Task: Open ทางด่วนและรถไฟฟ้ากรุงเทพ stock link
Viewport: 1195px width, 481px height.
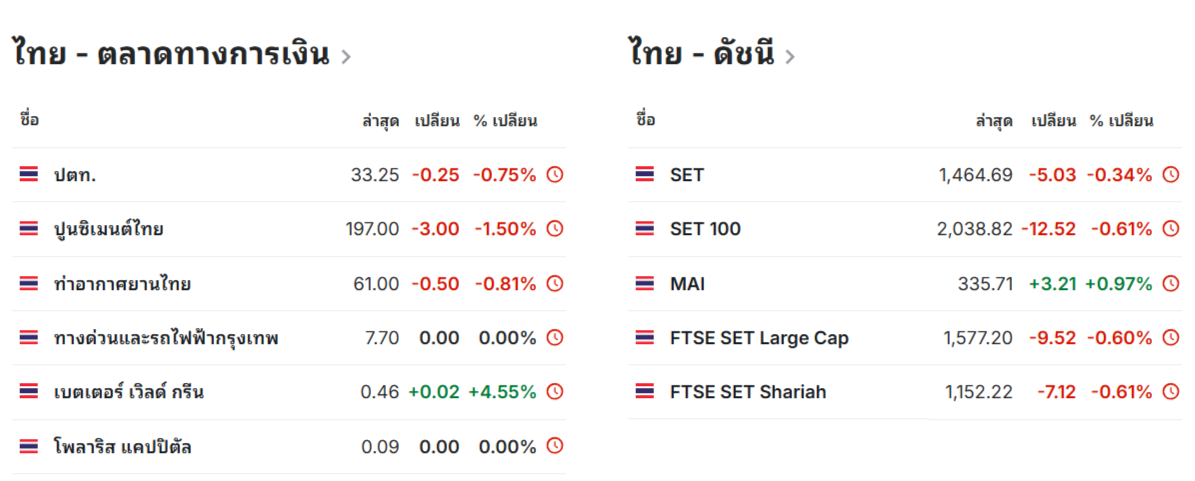Action: tap(166, 338)
